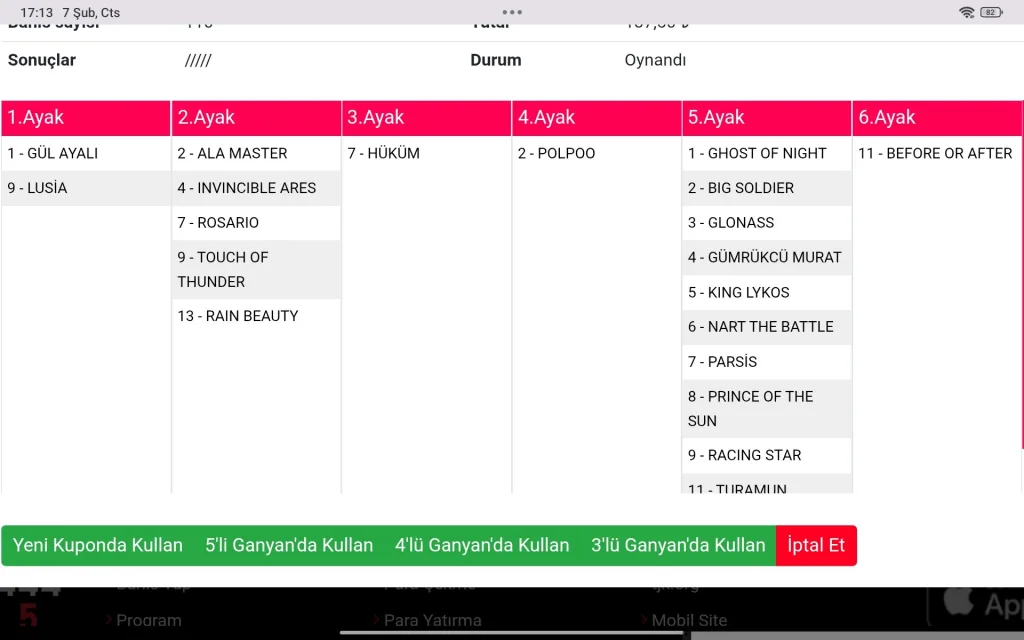
Task: Tap the Wi-Fi status icon
Action: point(966,12)
